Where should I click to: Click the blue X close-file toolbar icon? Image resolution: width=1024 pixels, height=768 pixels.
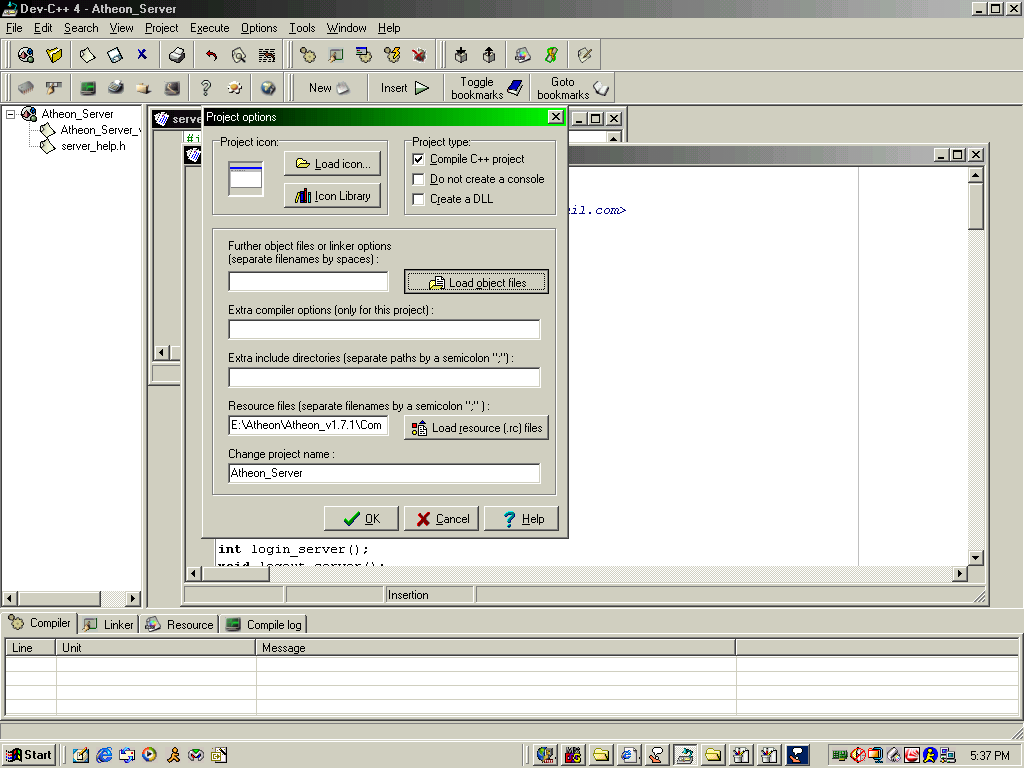142,55
